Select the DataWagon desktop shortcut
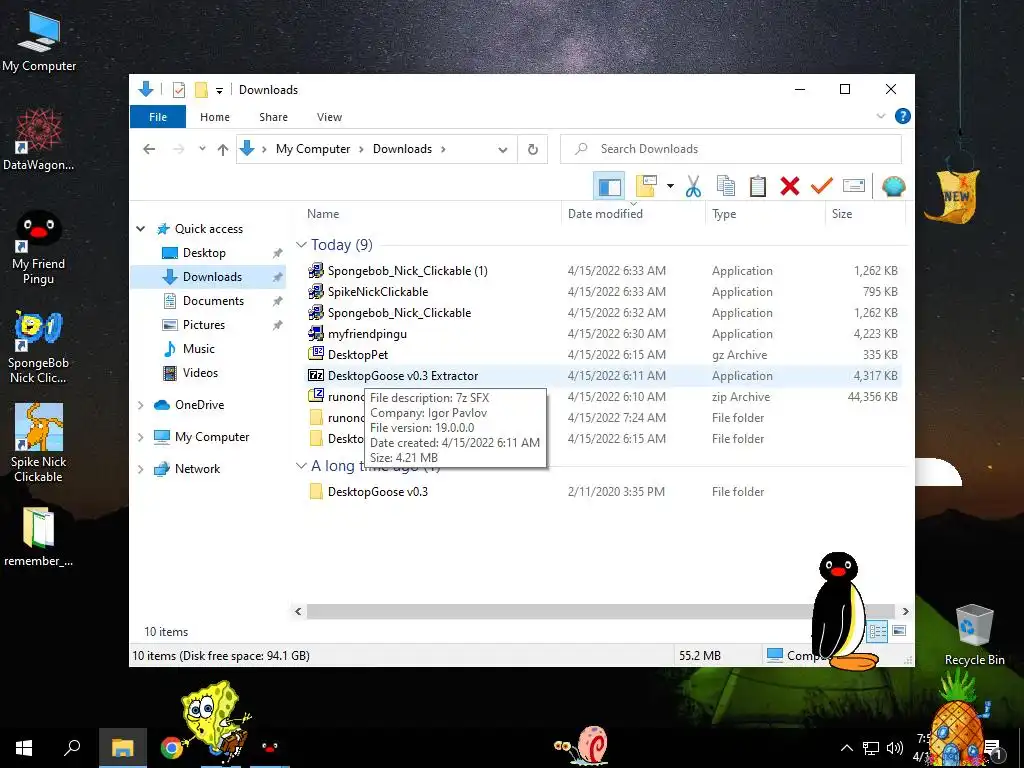The width and height of the screenshot is (1024, 768). coord(39,140)
